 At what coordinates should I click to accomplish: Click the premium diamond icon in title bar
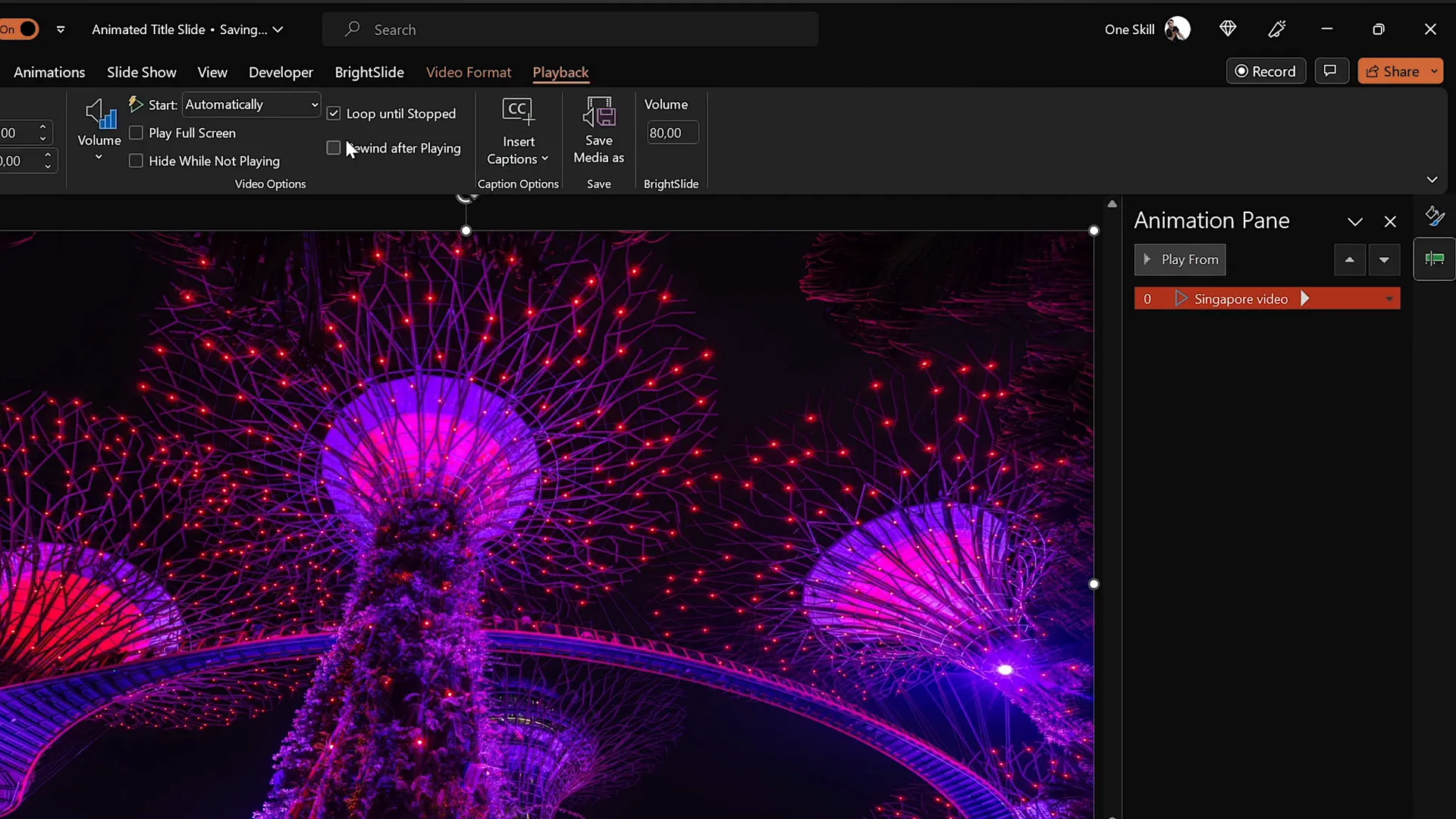pyautogui.click(x=1228, y=29)
